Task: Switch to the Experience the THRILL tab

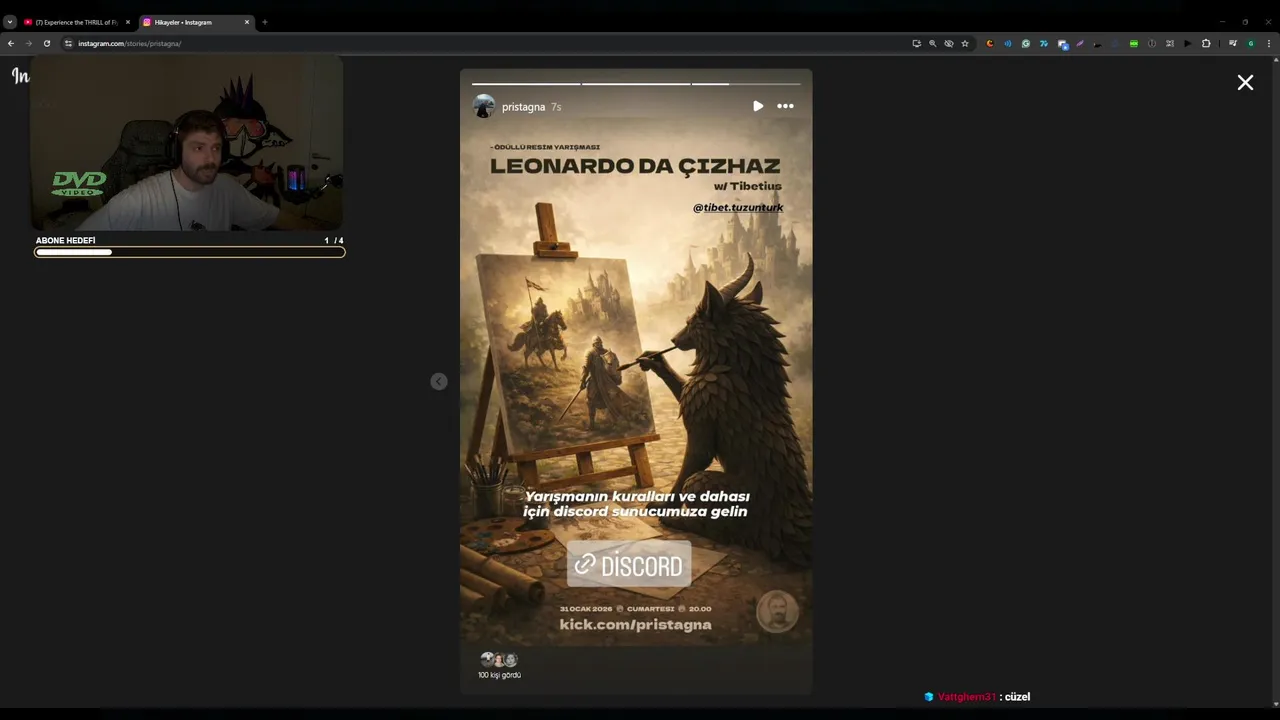Action: [x=76, y=22]
